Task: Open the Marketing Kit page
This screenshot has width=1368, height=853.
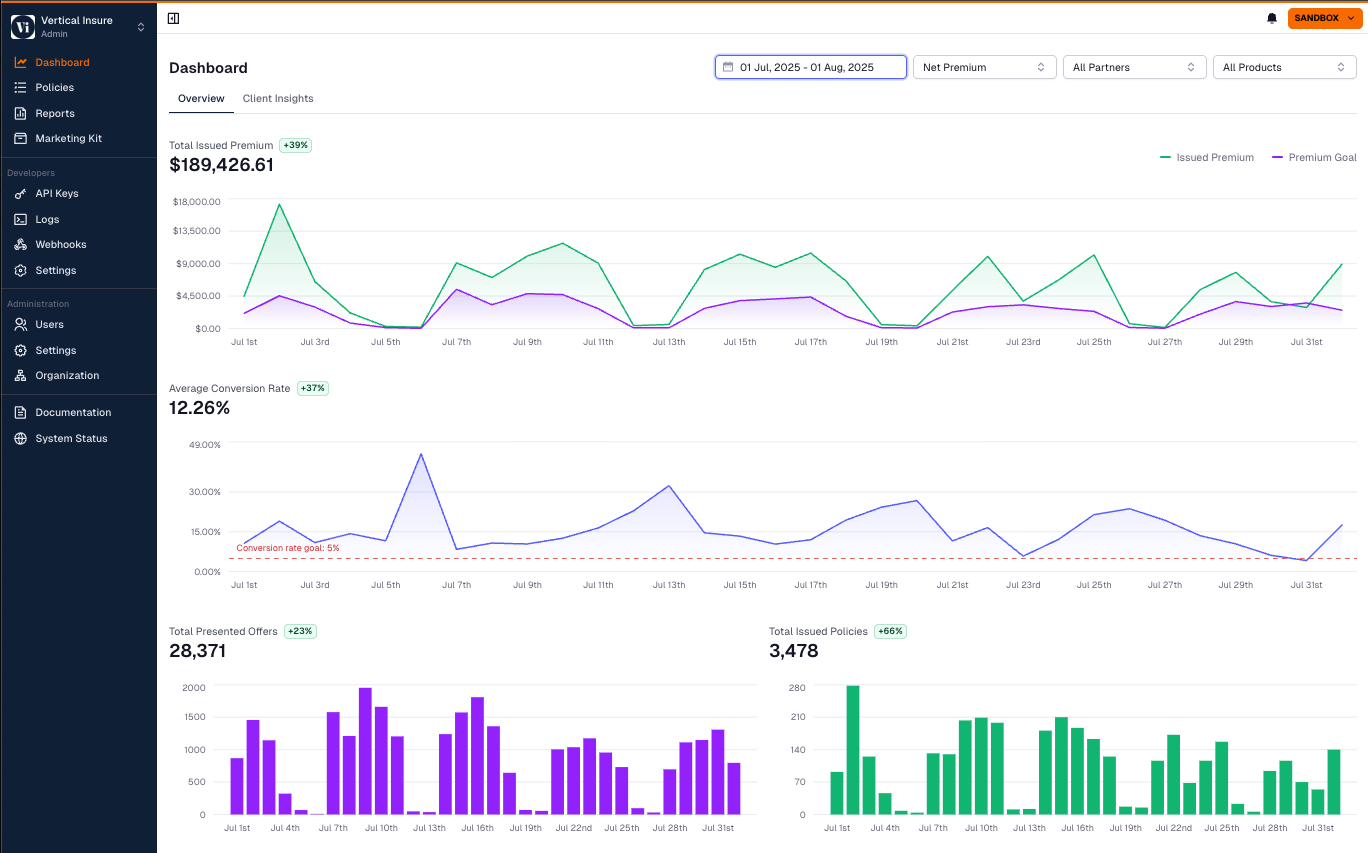Action: 68,139
